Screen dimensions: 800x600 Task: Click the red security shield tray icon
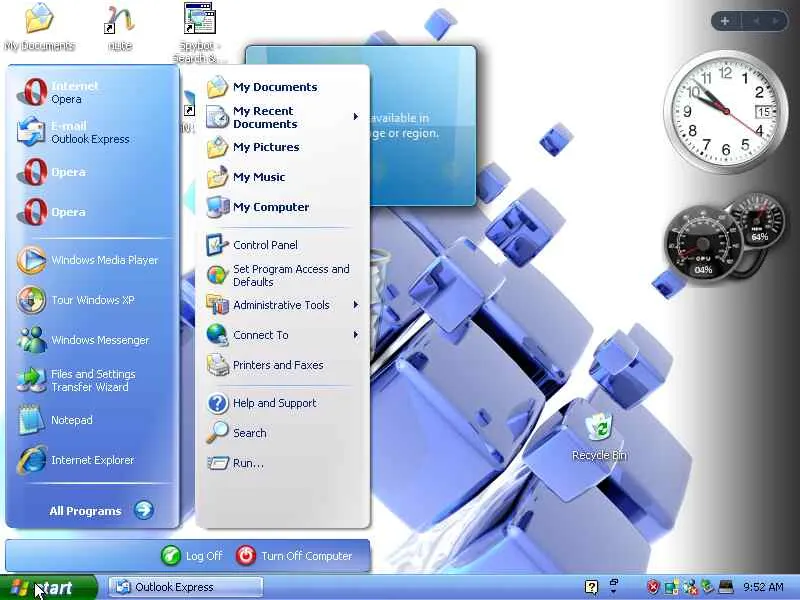click(653, 587)
